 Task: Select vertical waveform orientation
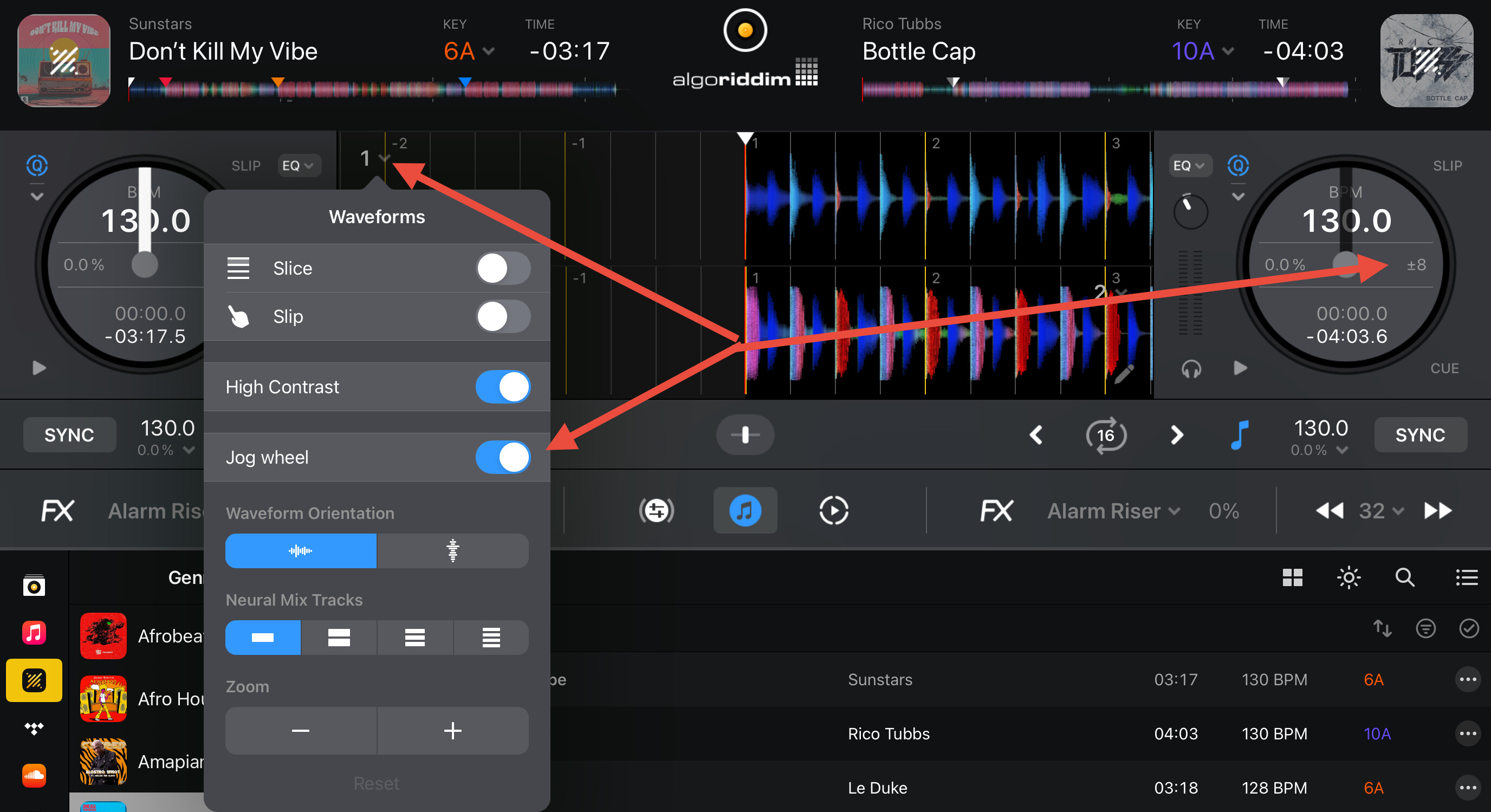pyautogui.click(x=452, y=550)
